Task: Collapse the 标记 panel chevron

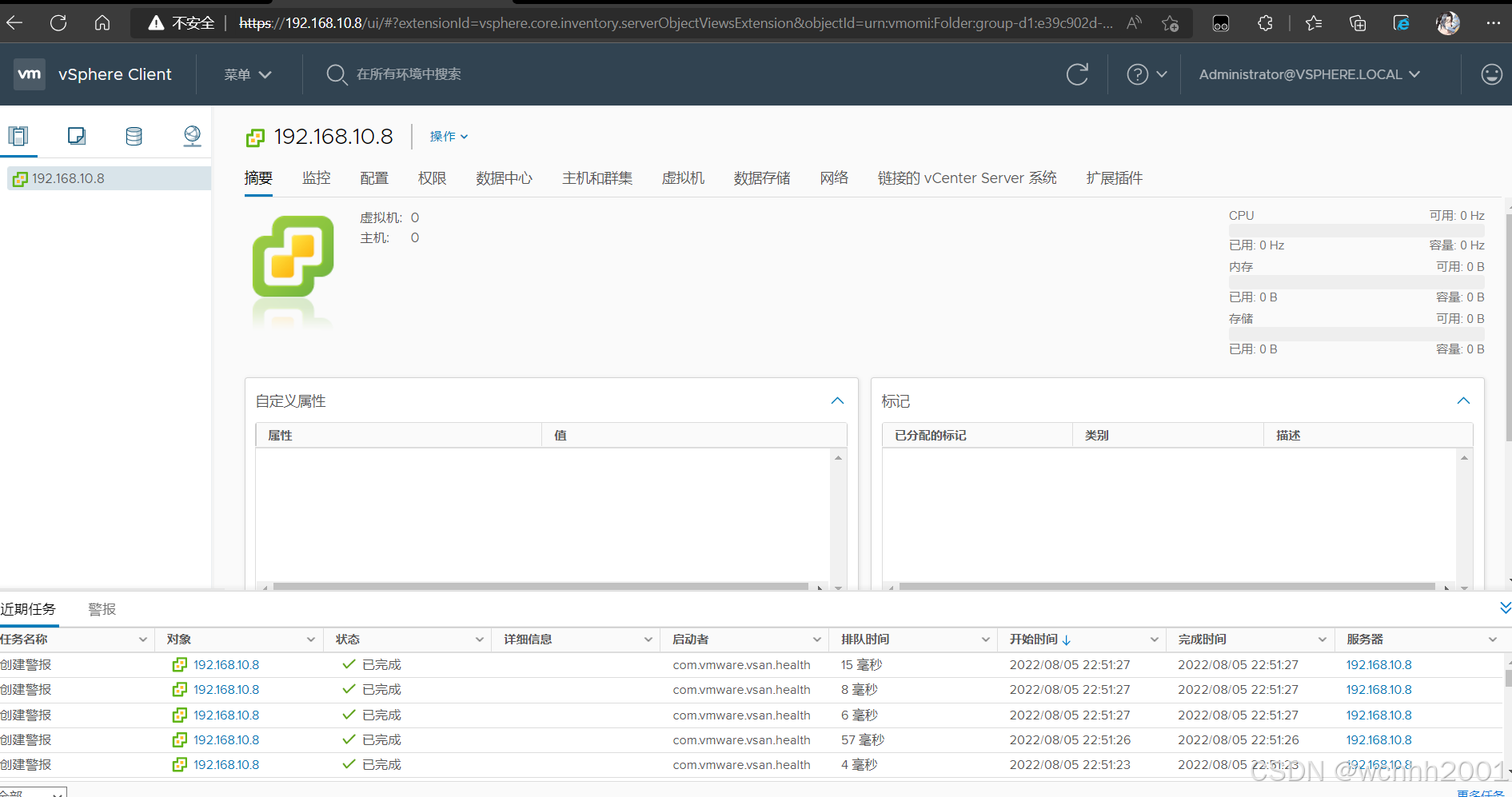Action: click(x=1463, y=400)
